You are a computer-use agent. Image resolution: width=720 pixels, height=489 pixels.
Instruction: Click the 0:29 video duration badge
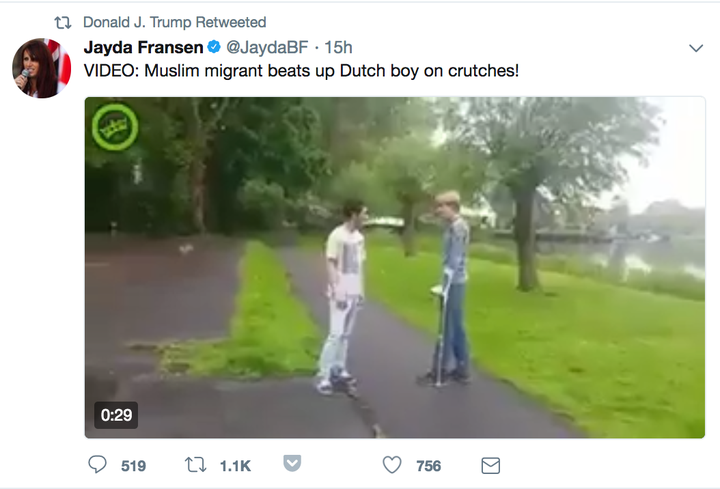116,415
